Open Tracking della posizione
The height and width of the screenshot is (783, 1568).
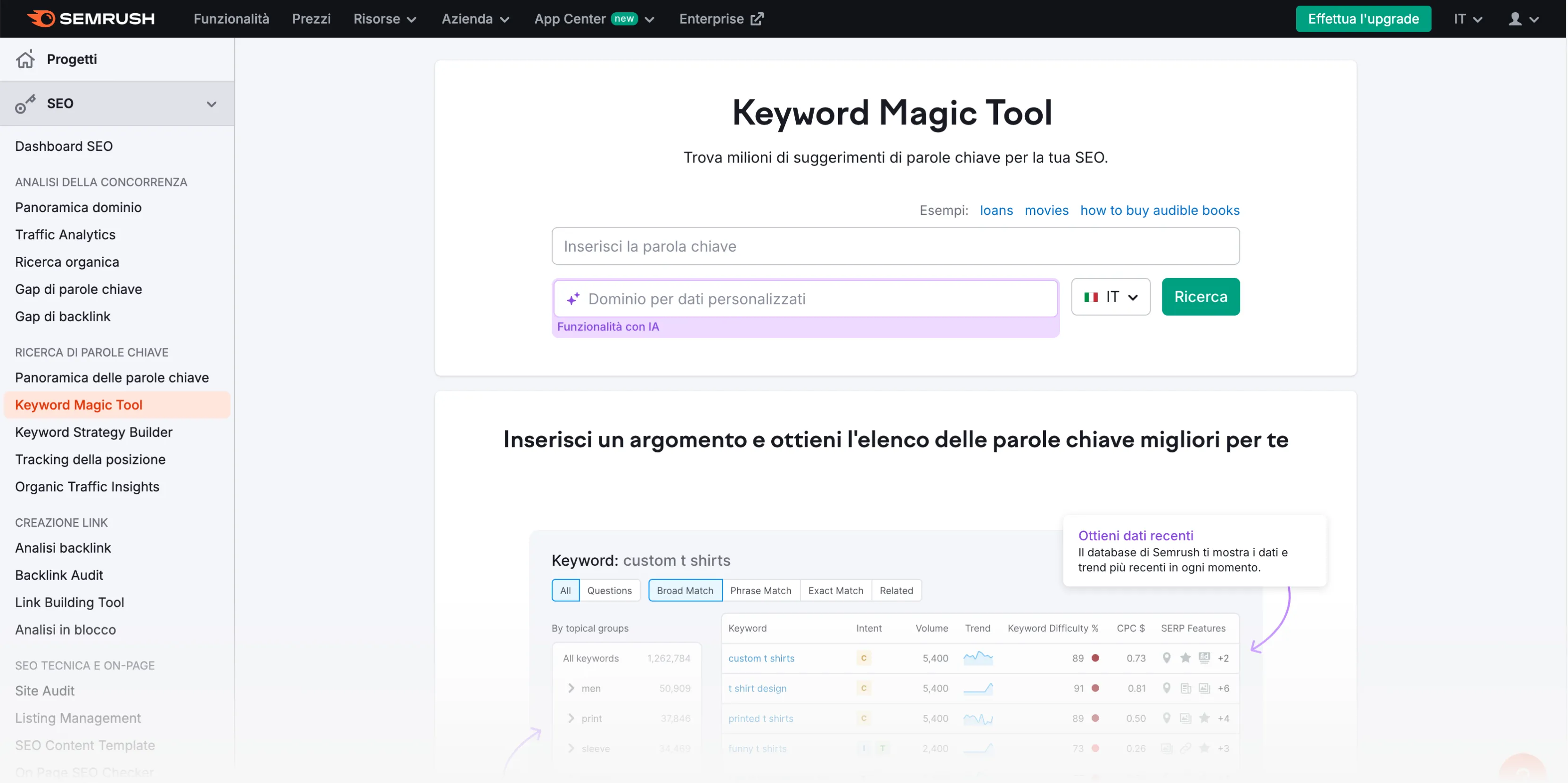[90, 460]
